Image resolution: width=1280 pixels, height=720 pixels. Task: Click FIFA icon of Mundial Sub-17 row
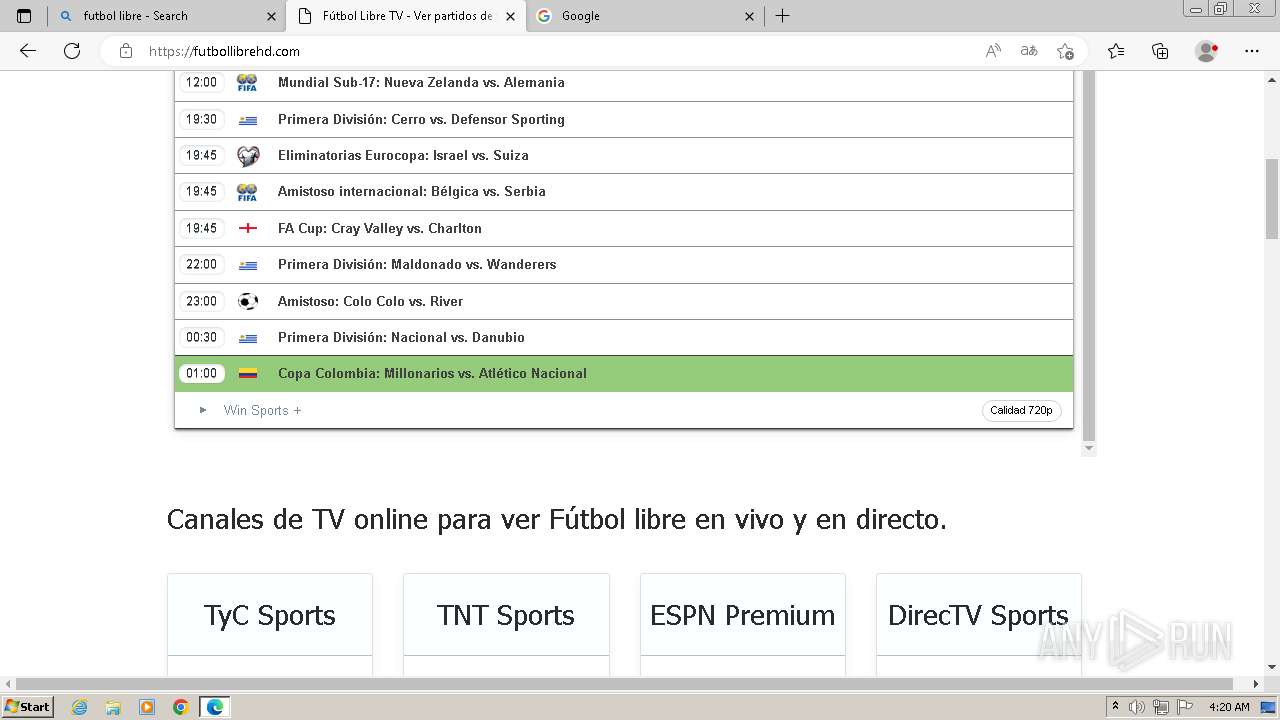(x=247, y=83)
